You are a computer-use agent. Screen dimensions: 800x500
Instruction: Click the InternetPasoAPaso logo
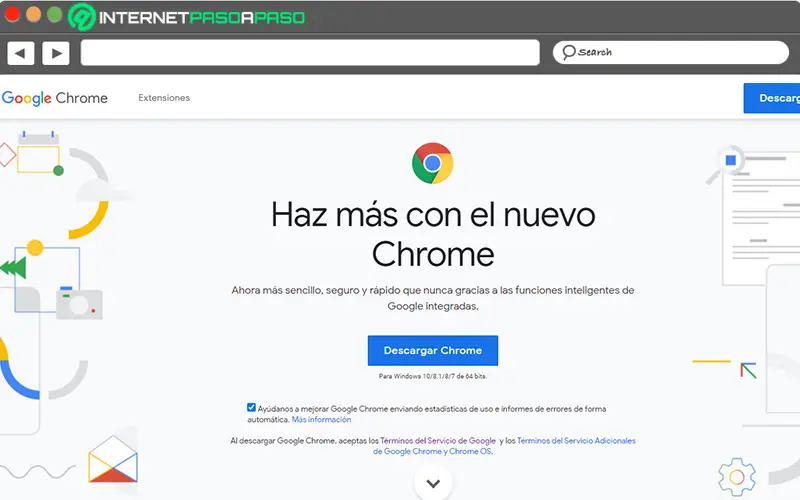pyautogui.click(x=186, y=17)
